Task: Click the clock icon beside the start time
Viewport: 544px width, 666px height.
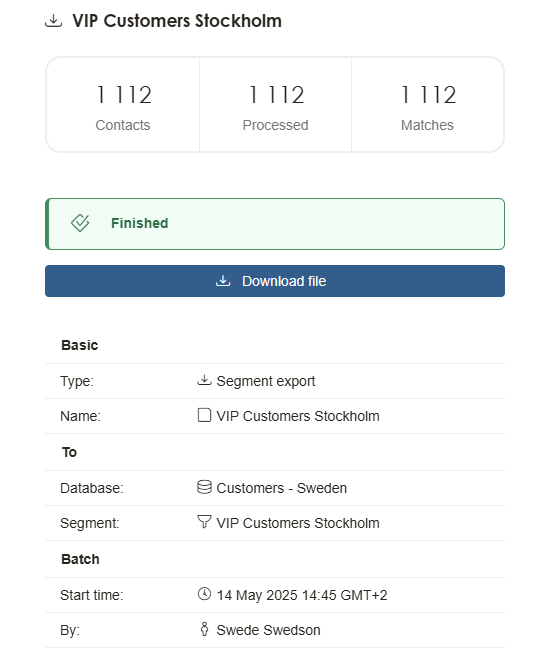Action: [x=204, y=594]
